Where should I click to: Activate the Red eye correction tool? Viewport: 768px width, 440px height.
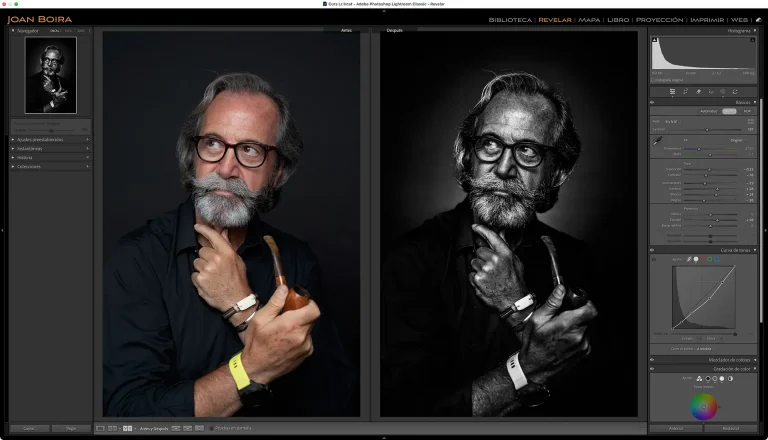[x=711, y=92]
